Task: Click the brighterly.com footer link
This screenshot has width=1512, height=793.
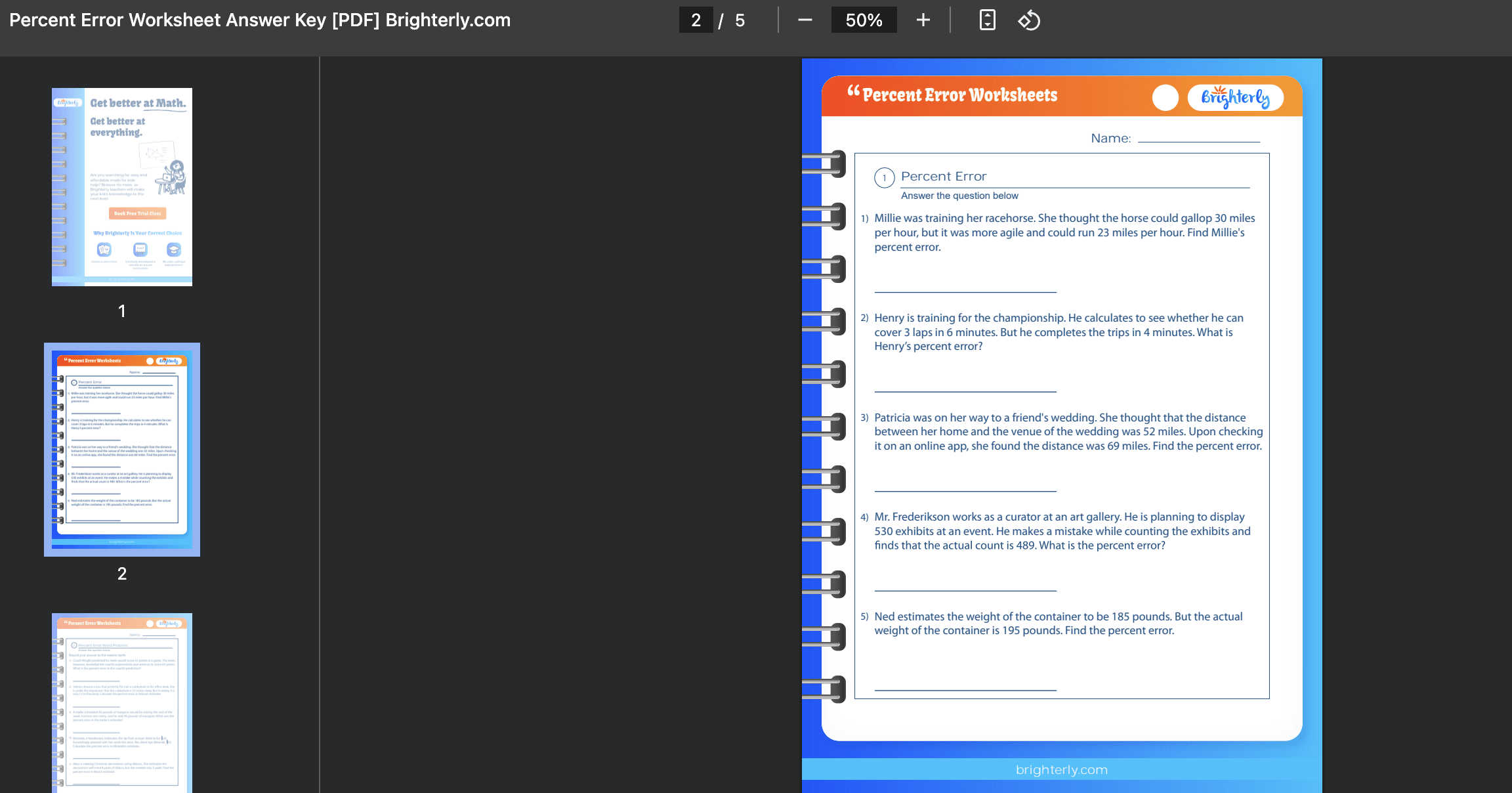Action: 1061,770
